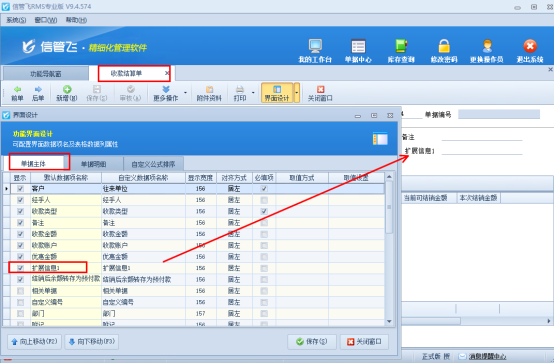Click 新增 green plus toolbar icon
This screenshot has height=364, width=554.
tap(67, 89)
